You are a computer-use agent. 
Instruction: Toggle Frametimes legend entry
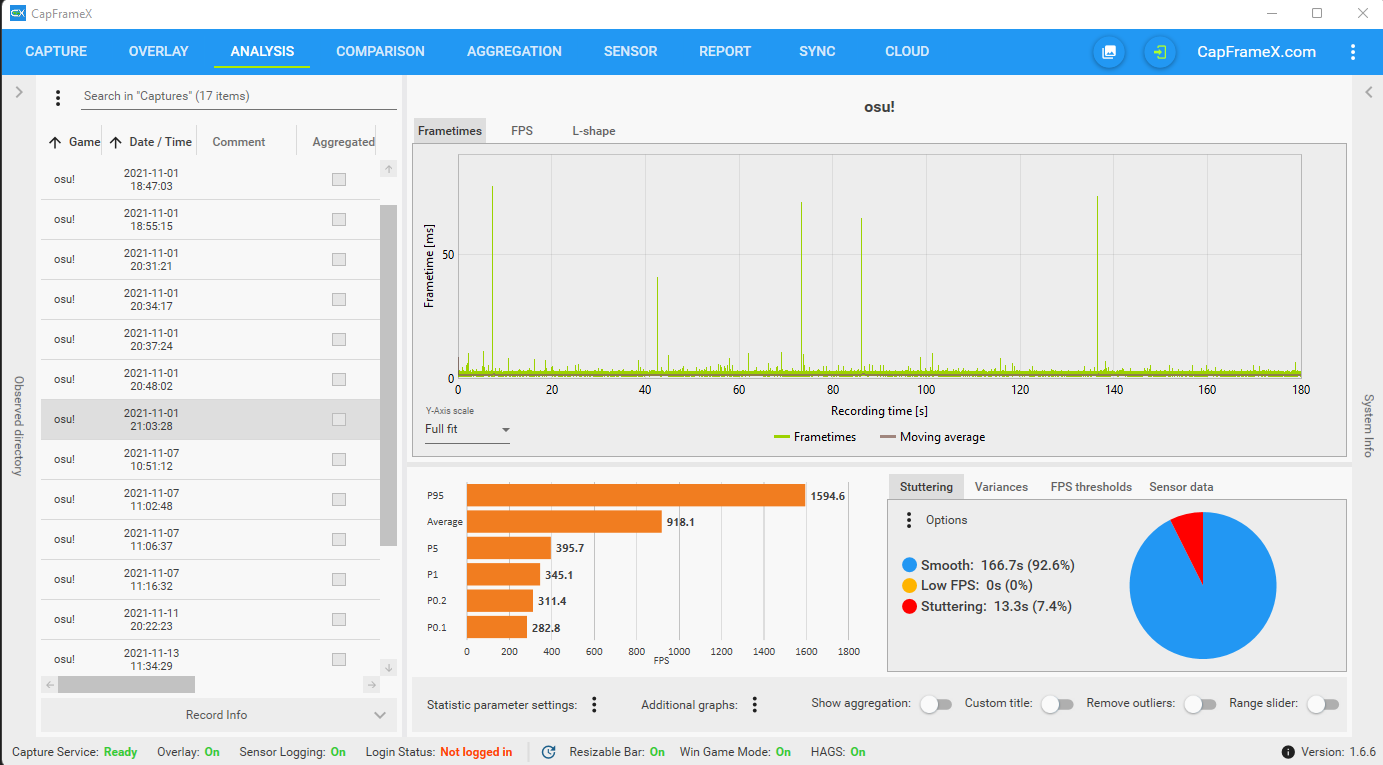pos(815,437)
